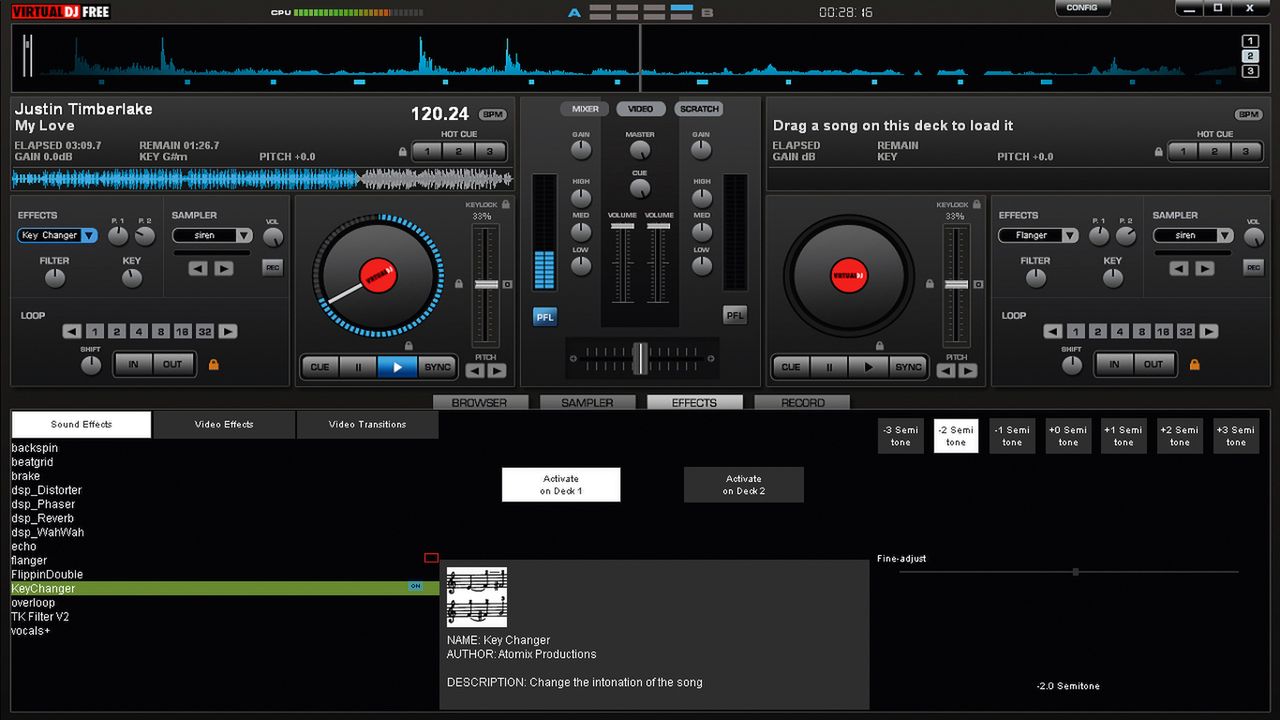This screenshot has width=1280, height=720.
Task: Select +0 Semitone button
Action: (1068, 436)
